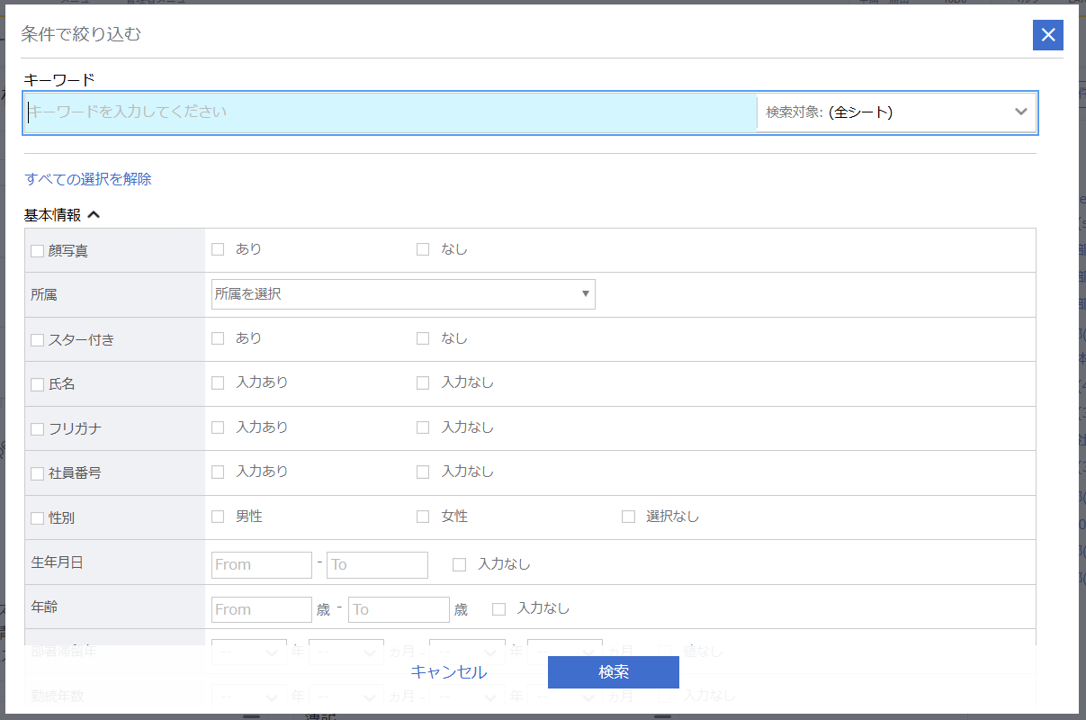Screen dimensions: 1086x720
Task: Select 男性 under 性別
Action: (x=217, y=516)
